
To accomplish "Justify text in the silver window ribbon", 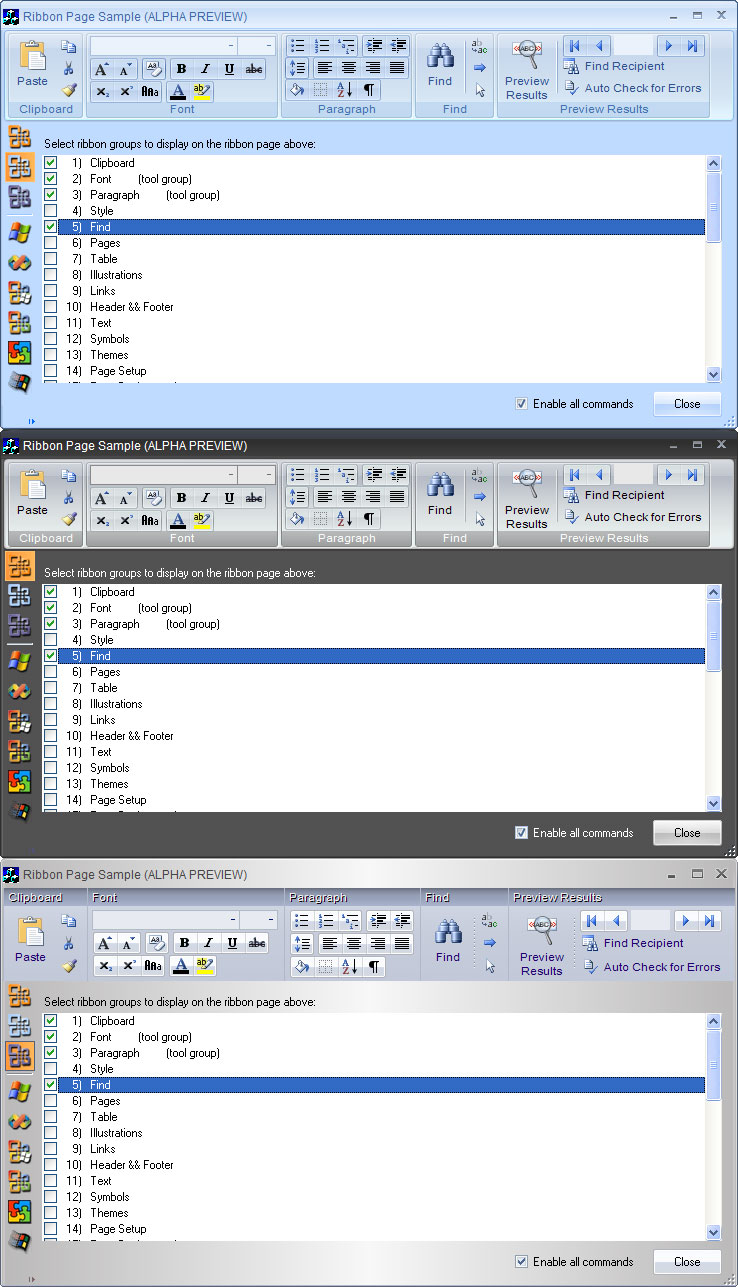I will click(x=402, y=943).
